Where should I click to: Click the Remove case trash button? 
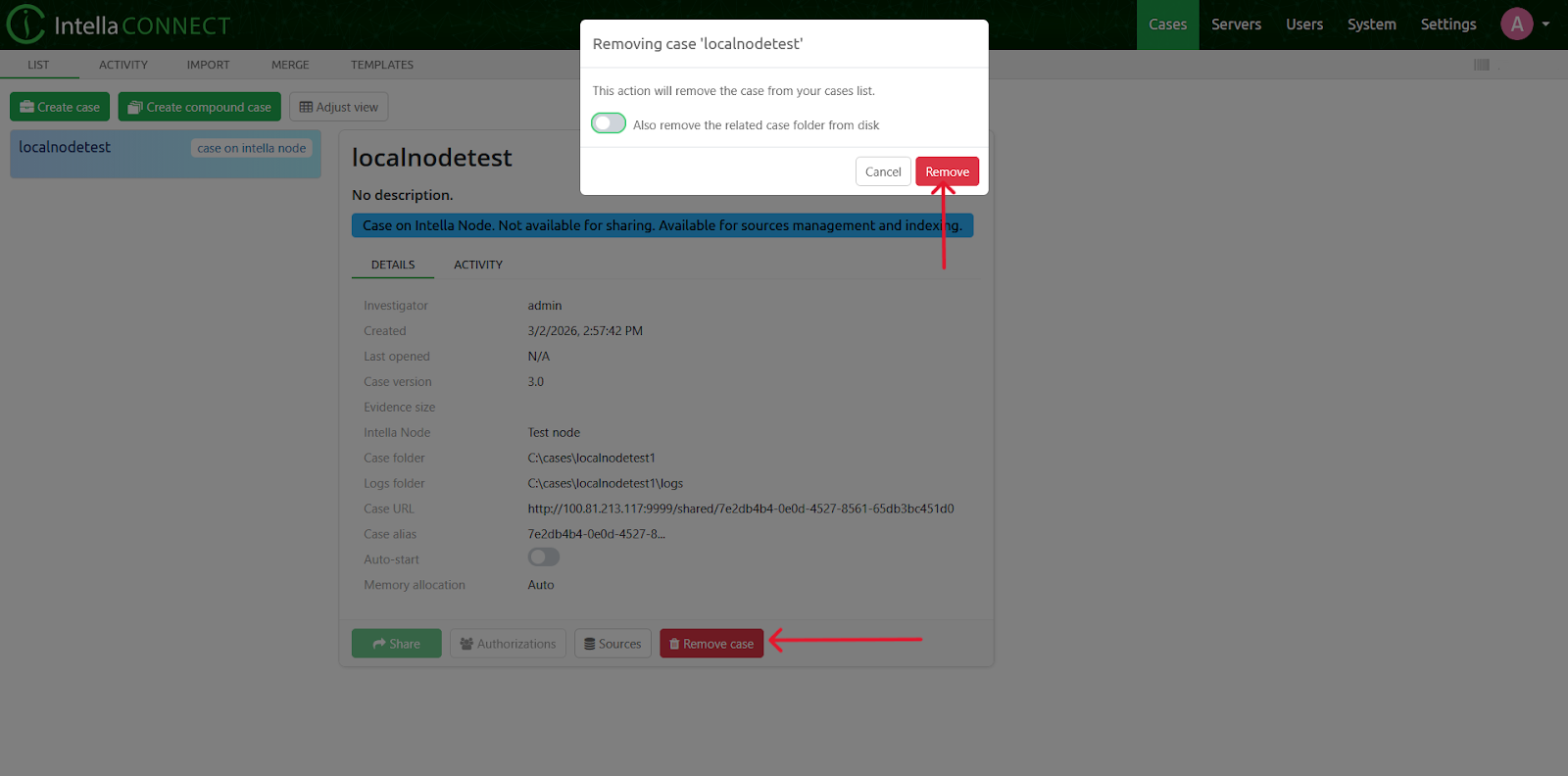click(x=711, y=644)
